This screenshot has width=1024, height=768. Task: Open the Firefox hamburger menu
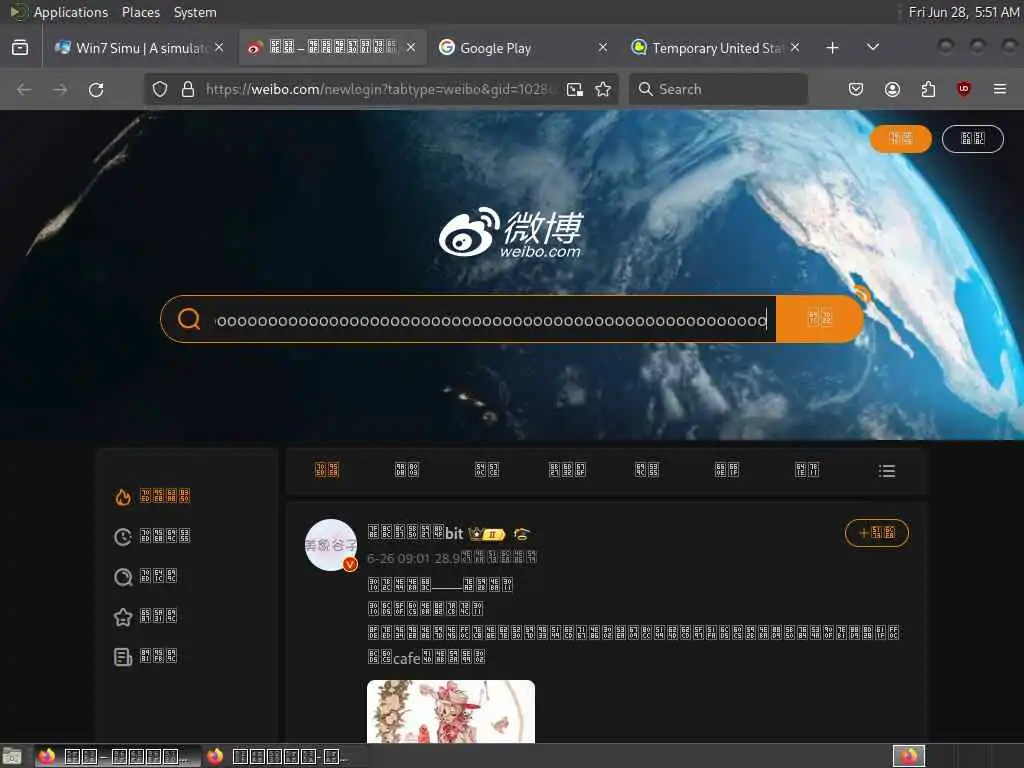[1000, 89]
